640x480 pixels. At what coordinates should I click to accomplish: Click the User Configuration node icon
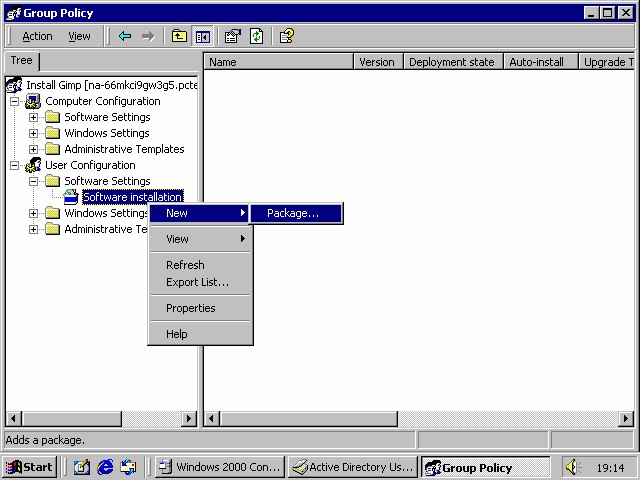tap(33, 165)
